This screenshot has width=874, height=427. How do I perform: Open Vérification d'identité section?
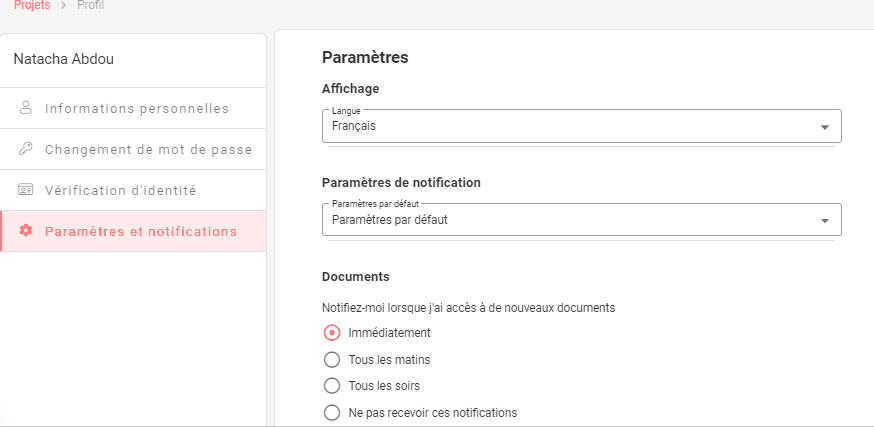coord(120,190)
